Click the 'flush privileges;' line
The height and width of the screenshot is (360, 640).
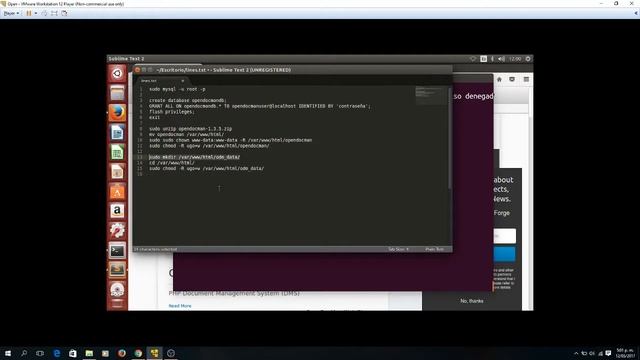(172, 111)
